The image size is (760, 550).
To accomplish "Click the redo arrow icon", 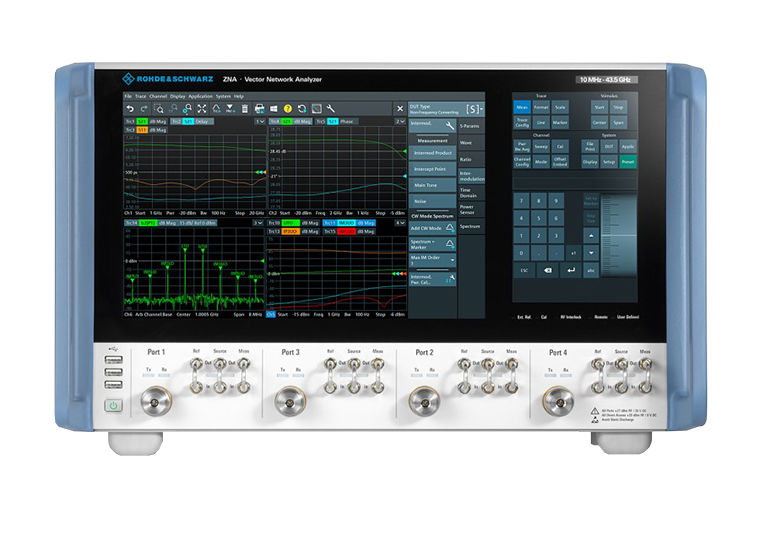I will [143, 109].
